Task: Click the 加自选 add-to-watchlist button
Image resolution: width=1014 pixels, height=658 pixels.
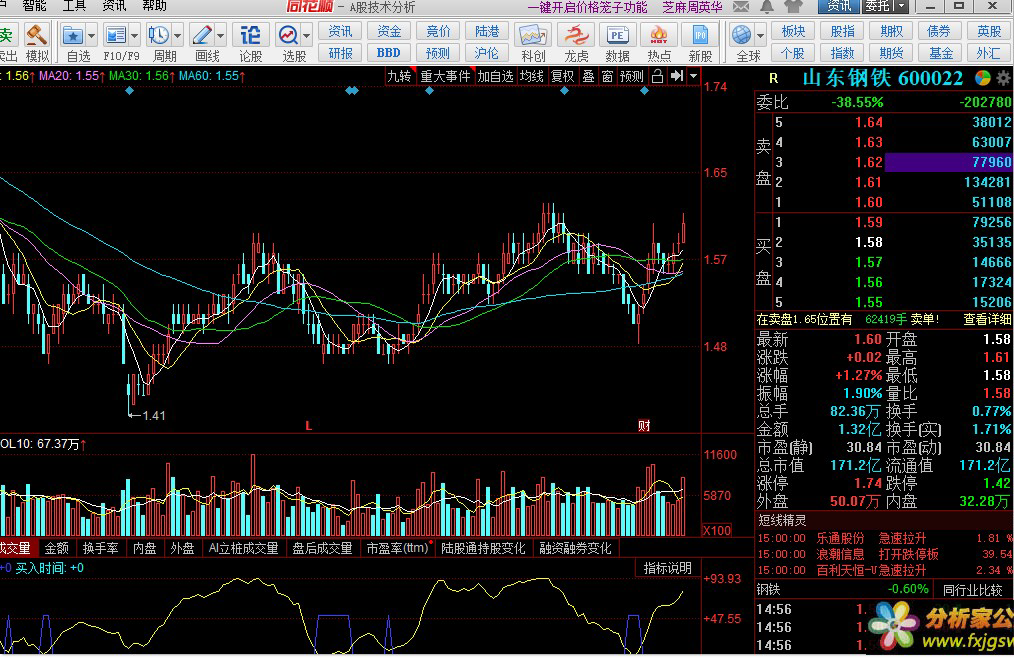Action: (495, 76)
